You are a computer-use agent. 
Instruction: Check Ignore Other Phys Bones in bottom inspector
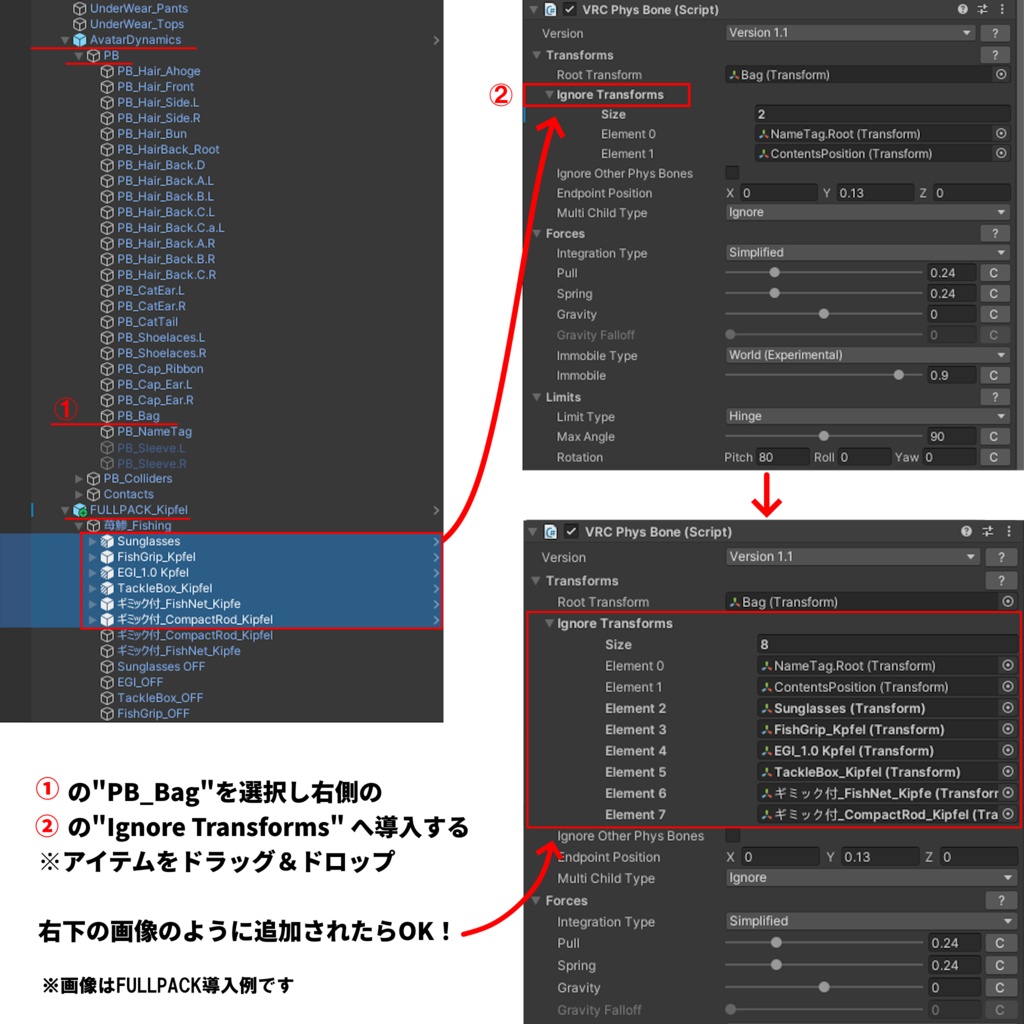tap(733, 835)
